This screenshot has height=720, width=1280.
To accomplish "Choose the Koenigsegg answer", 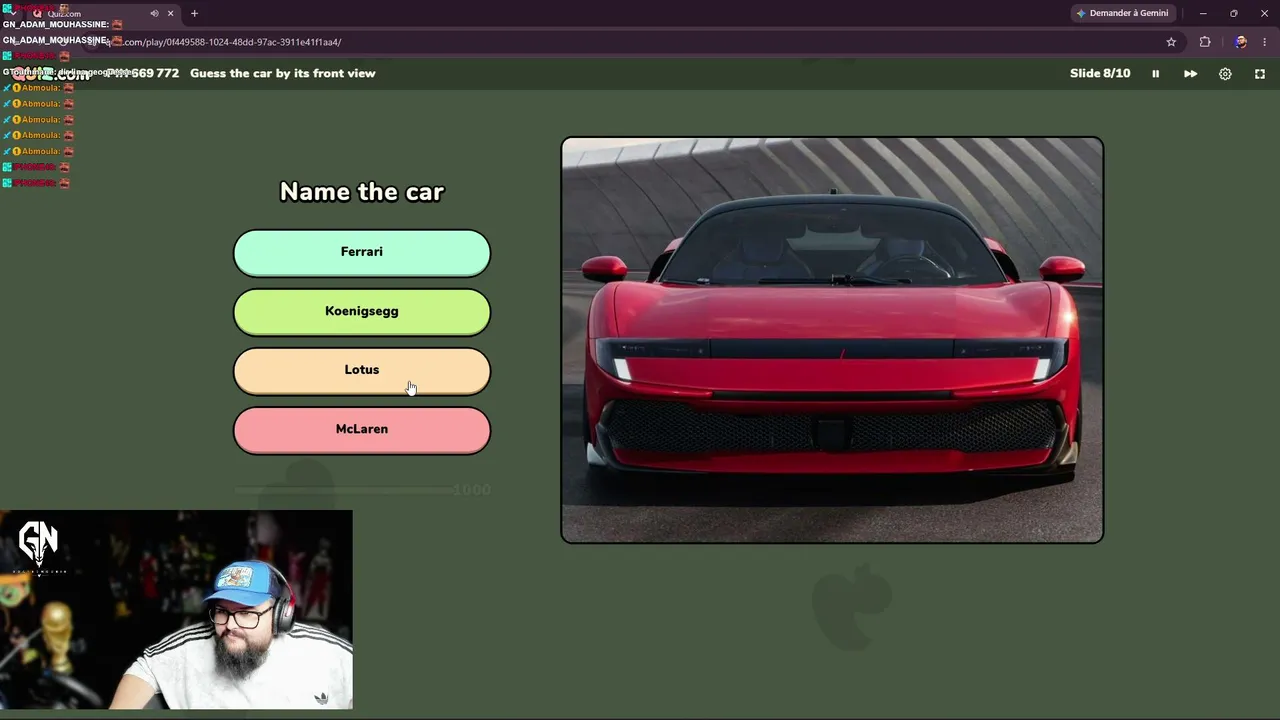I will click(x=362, y=311).
